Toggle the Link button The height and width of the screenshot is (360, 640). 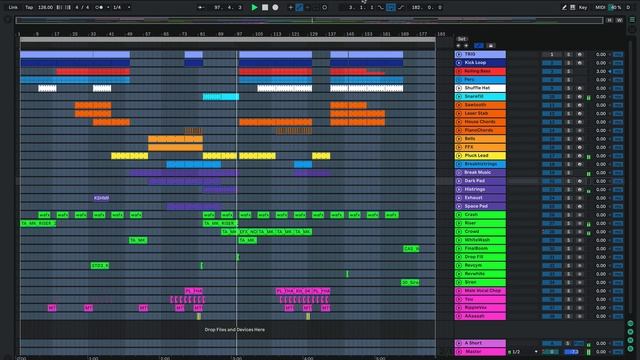(13, 7)
